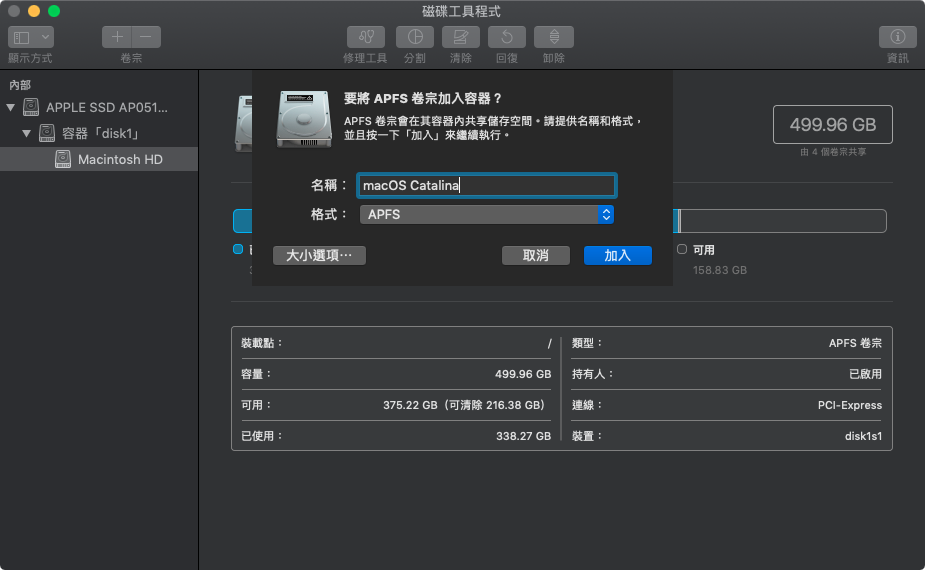
Task: Open the Info (資訊) toolbar button
Action: 897,37
